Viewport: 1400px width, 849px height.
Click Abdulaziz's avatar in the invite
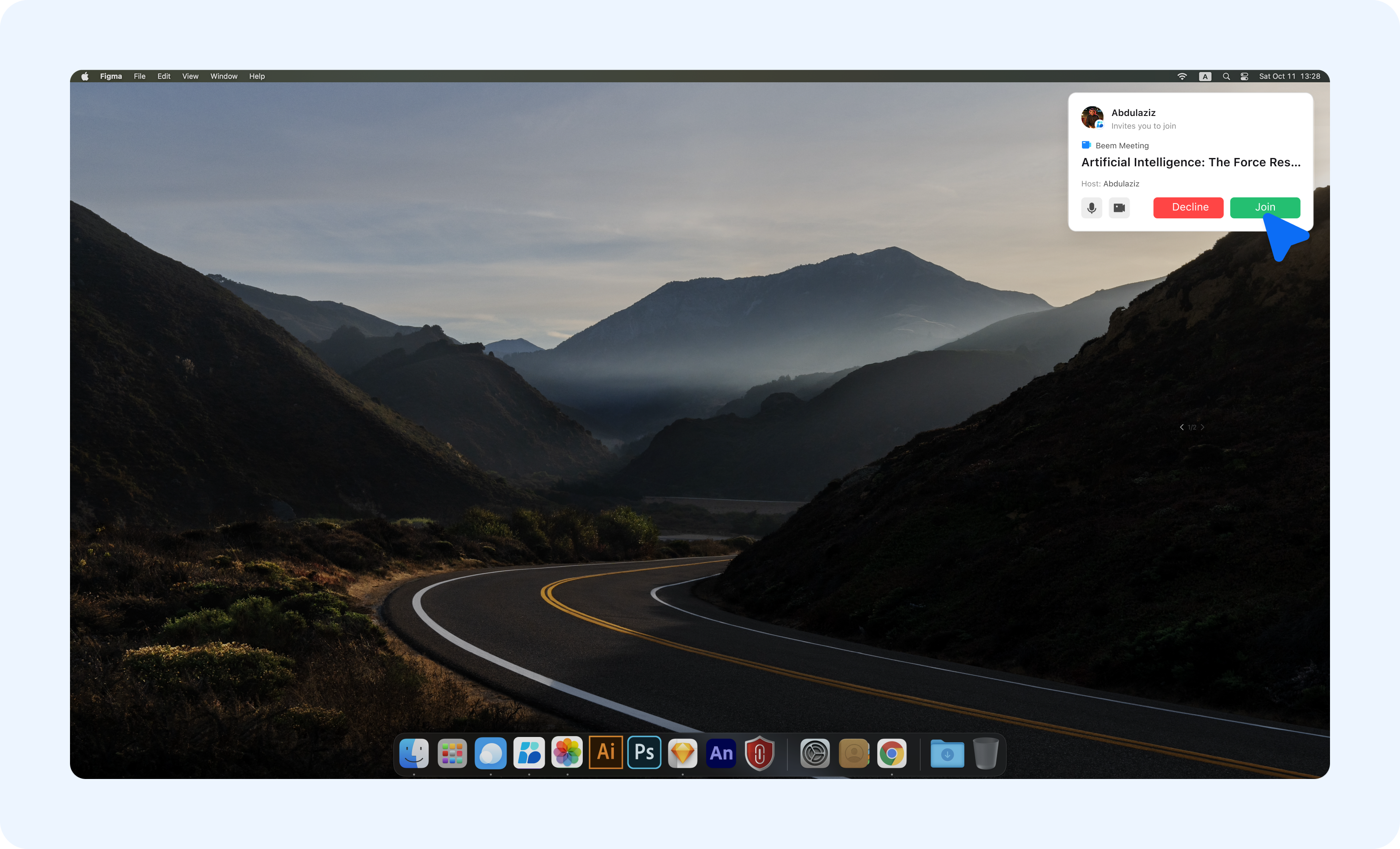tap(1092, 117)
